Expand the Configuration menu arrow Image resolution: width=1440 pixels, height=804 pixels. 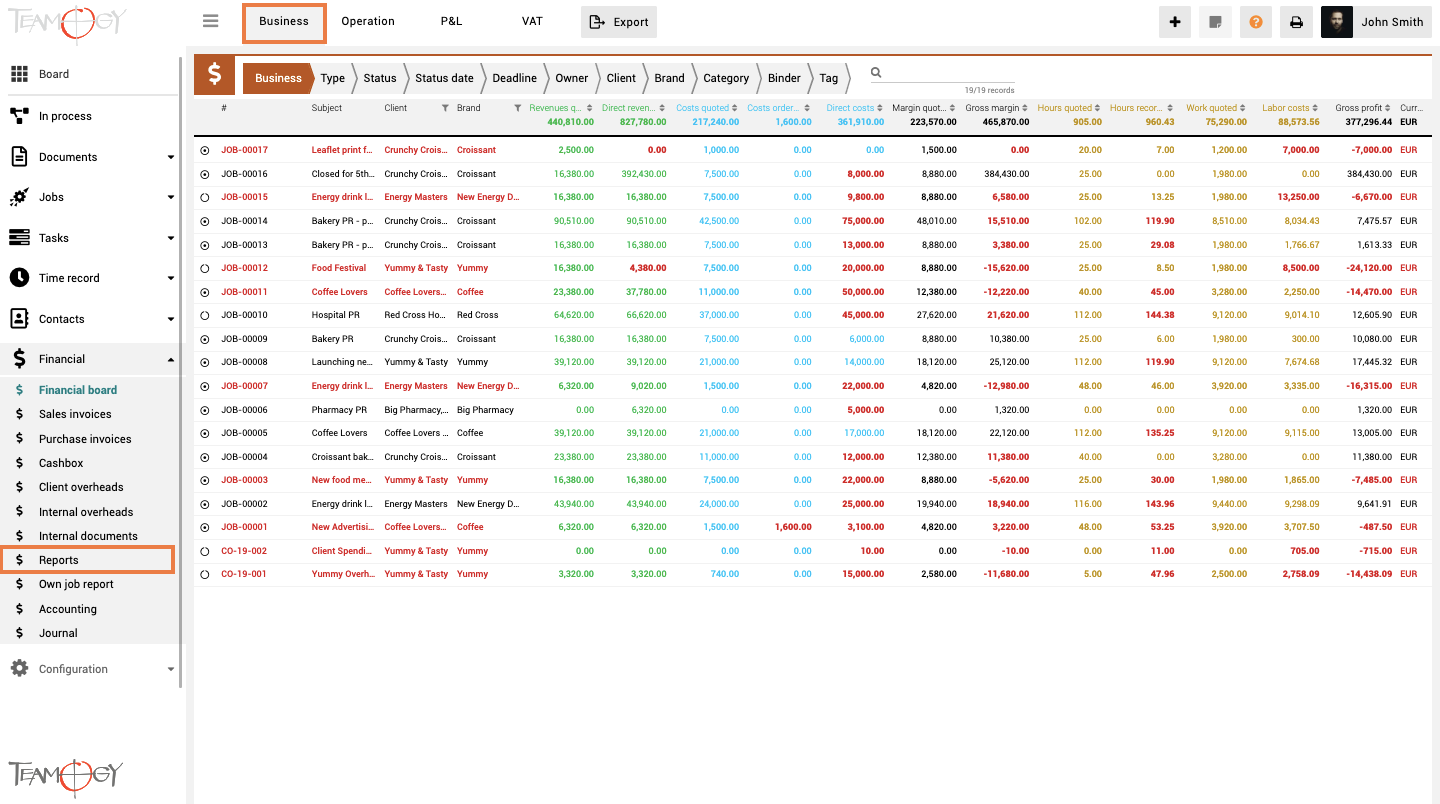171,669
